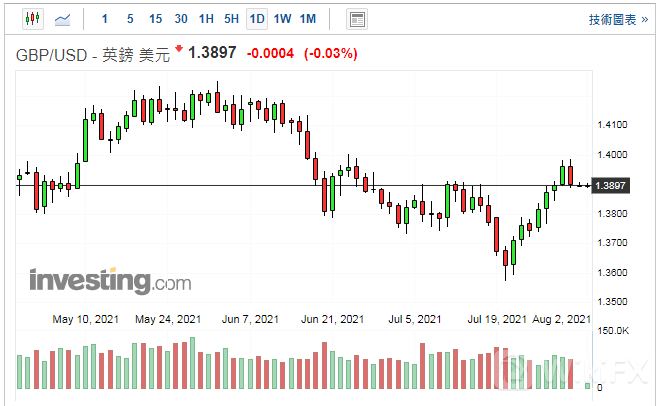
Task: Select the 5-minute timeframe
Action: click(130, 19)
